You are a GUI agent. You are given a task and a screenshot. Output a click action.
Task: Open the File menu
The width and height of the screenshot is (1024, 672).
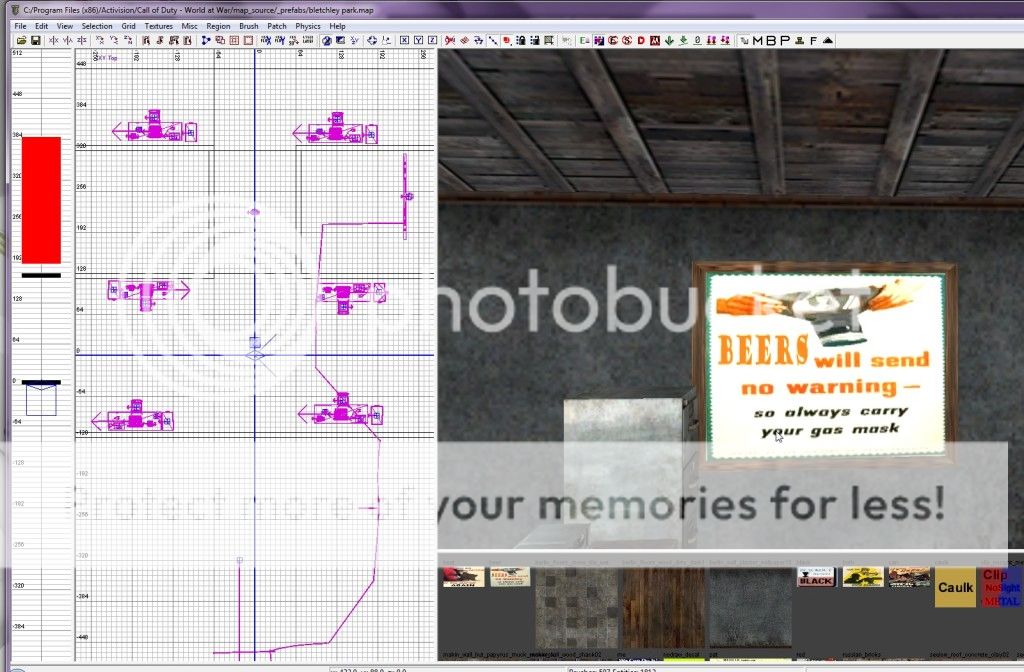20,25
